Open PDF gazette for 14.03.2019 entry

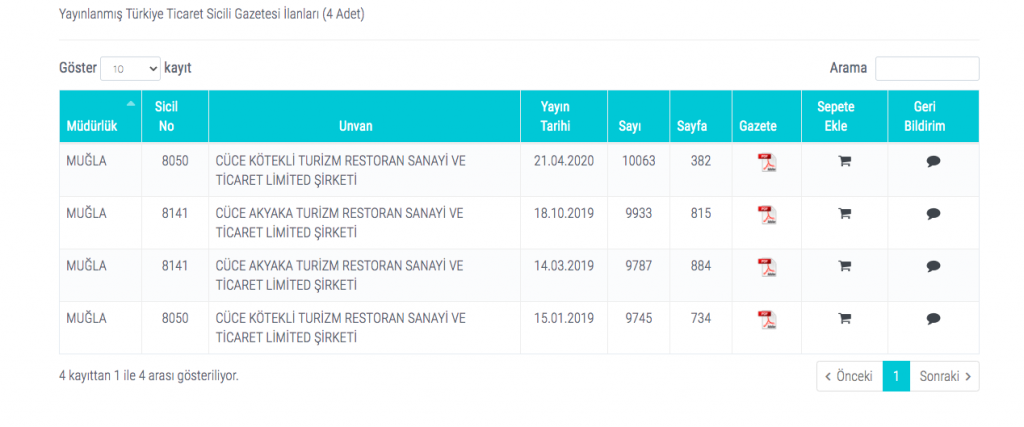pyautogui.click(x=767, y=268)
